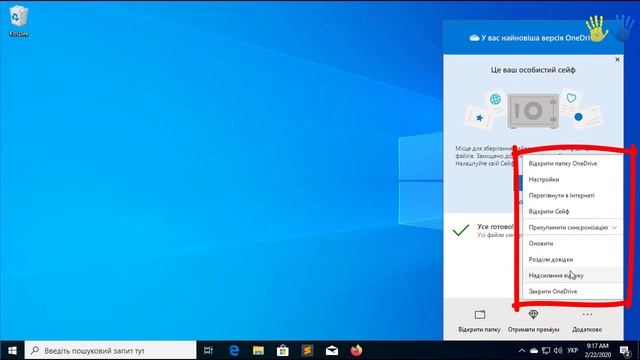Show hidden system tray icons
Screen dimensions: 640x360
tap(522, 350)
